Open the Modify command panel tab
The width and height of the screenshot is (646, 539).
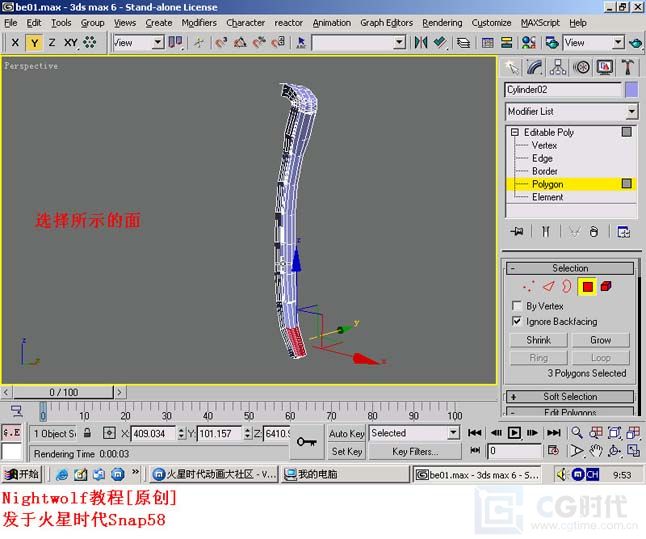point(534,67)
